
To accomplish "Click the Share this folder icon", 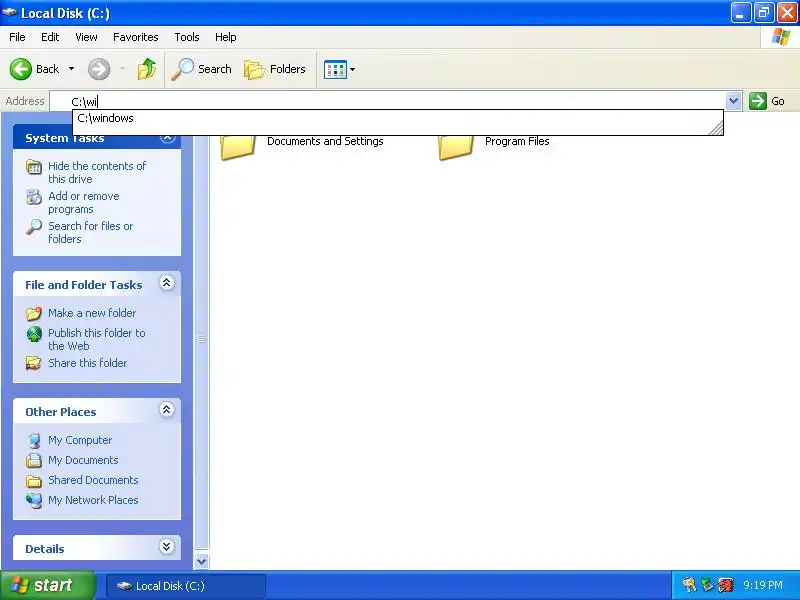I will 34,363.
